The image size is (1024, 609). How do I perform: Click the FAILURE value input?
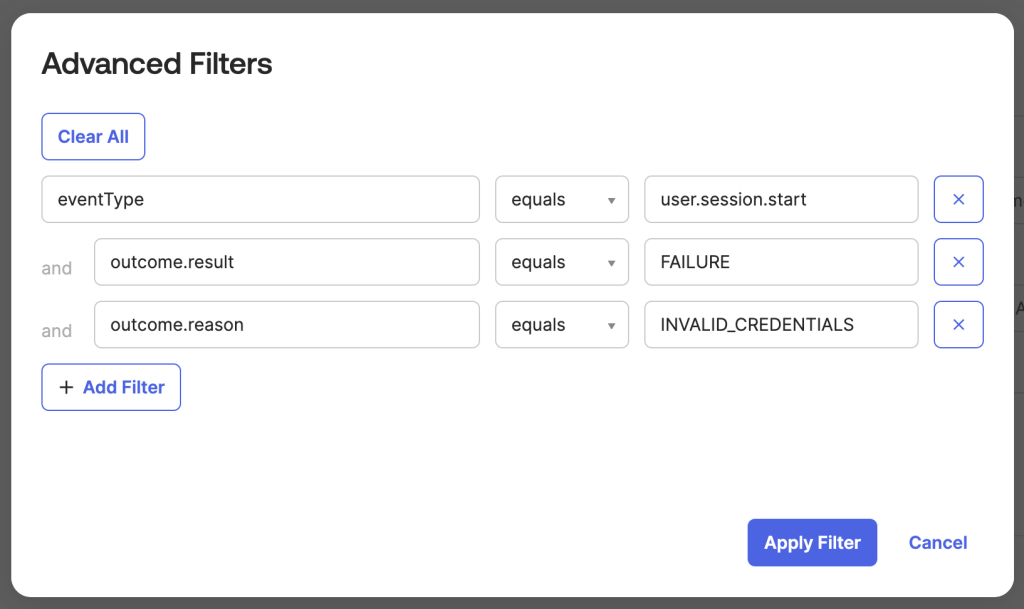point(781,262)
